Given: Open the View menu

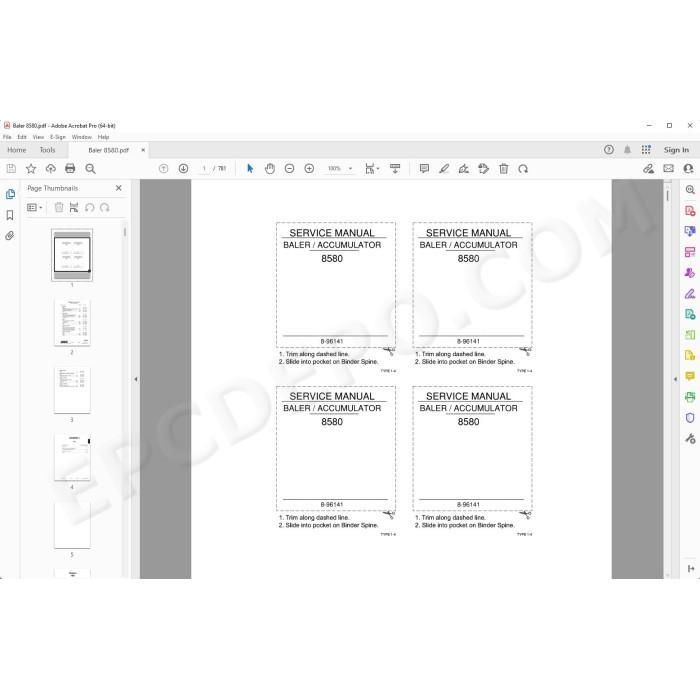Looking at the screenshot, I should point(38,137).
